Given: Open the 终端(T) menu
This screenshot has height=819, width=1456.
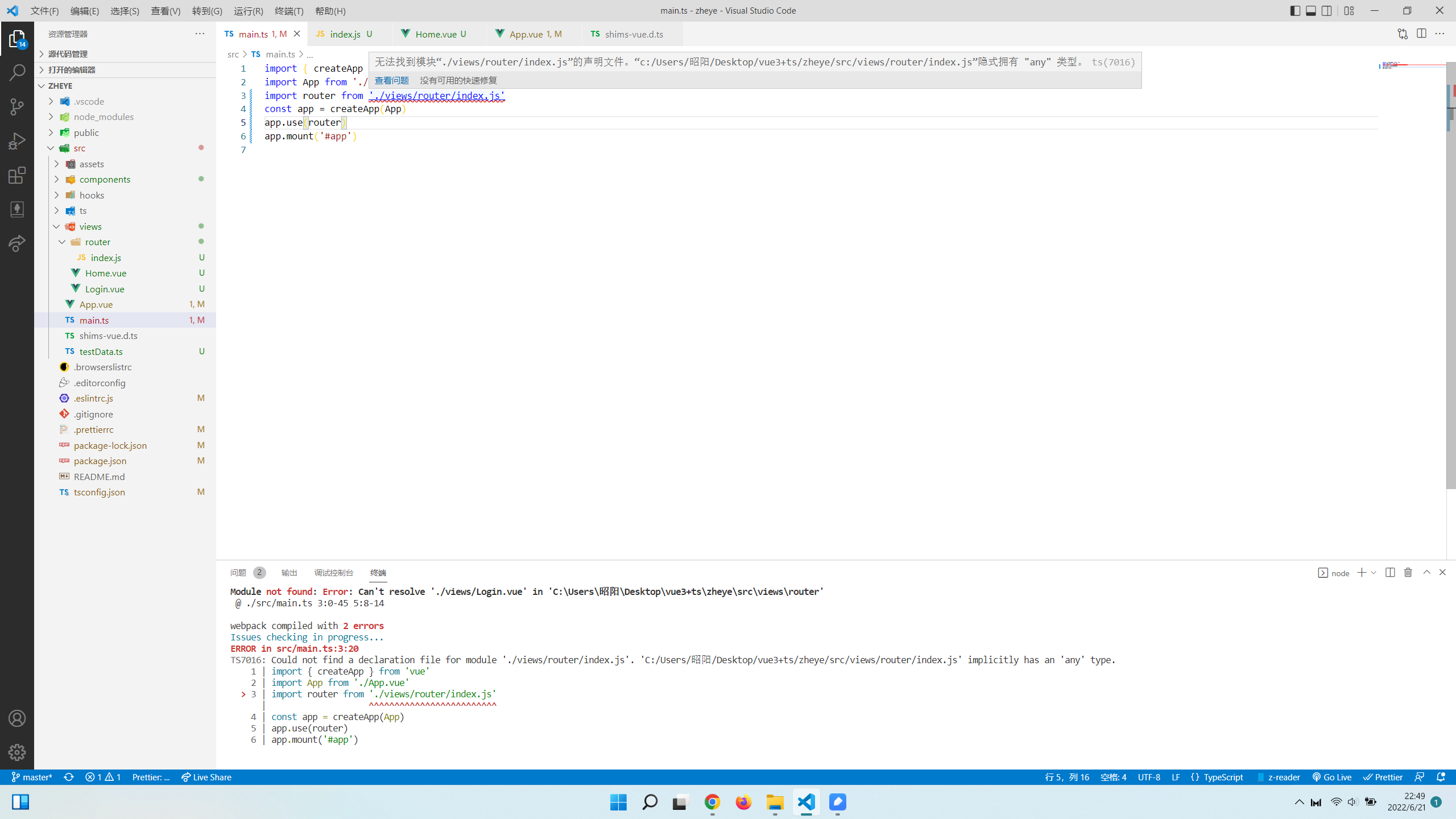Looking at the screenshot, I should click(289, 11).
